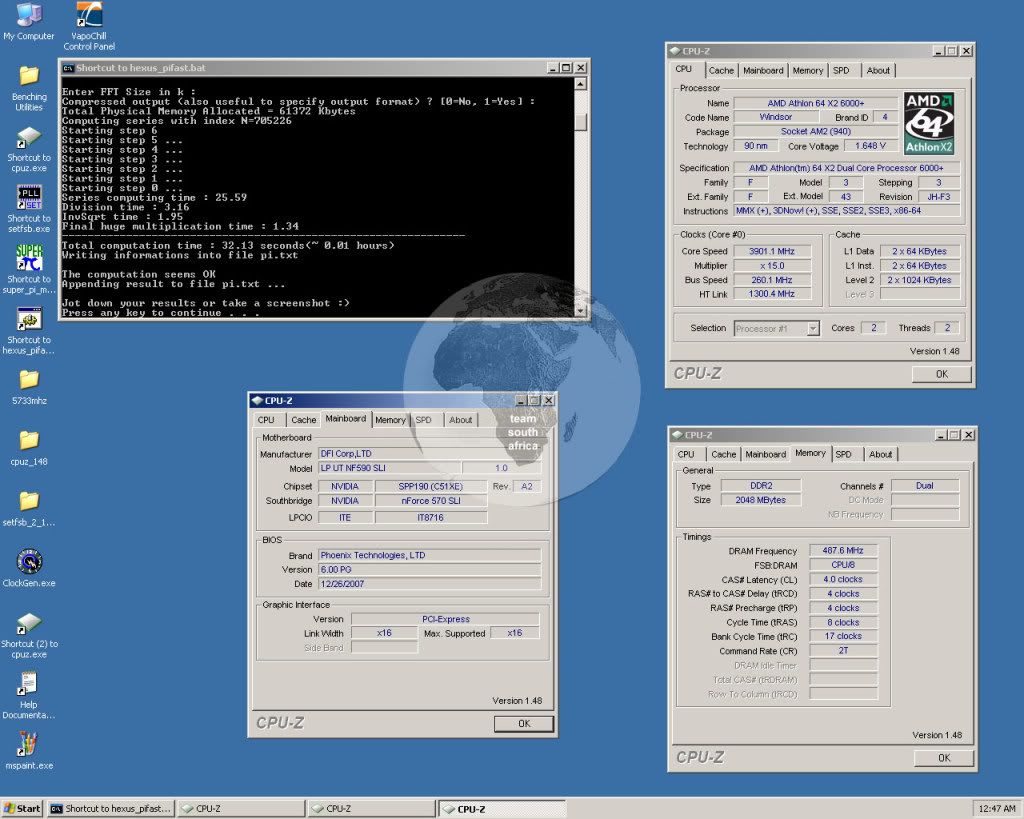The image size is (1024, 819).
Task: Click the memory Type value DDR2
Action: [x=760, y=486]
